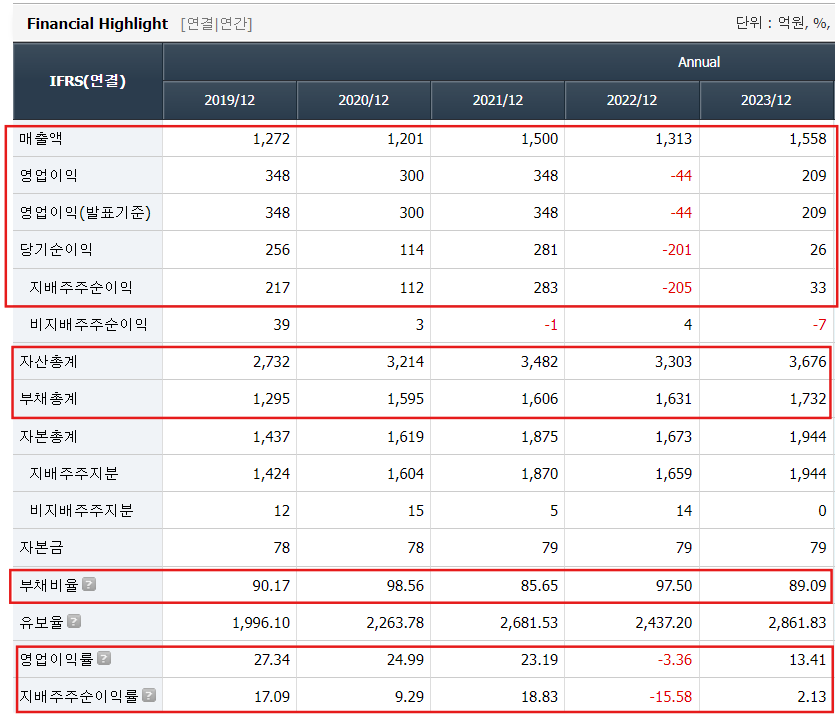Click the 비지배주주순이익 row label
The image size is (839, 714).
[88, 324]
